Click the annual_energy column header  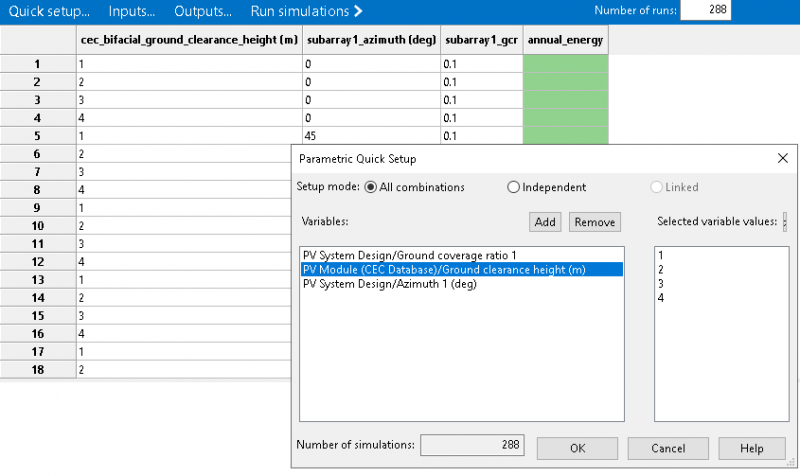(565, 39)
